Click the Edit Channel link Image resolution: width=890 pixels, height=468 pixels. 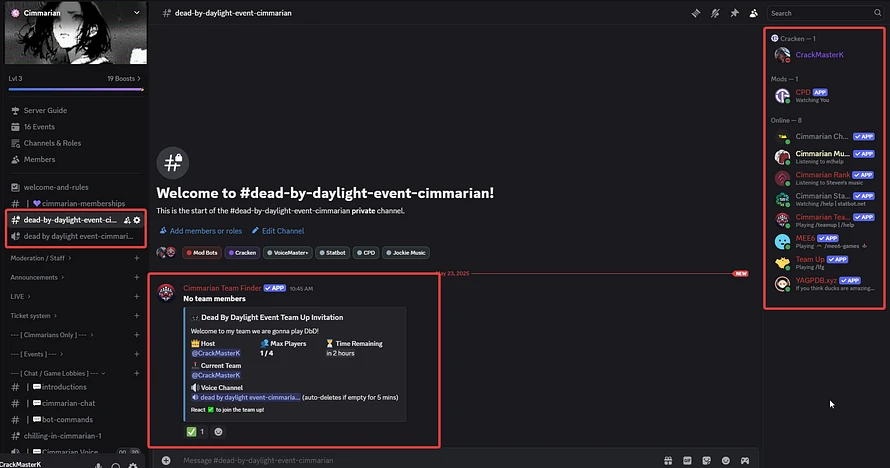[278, 231]
